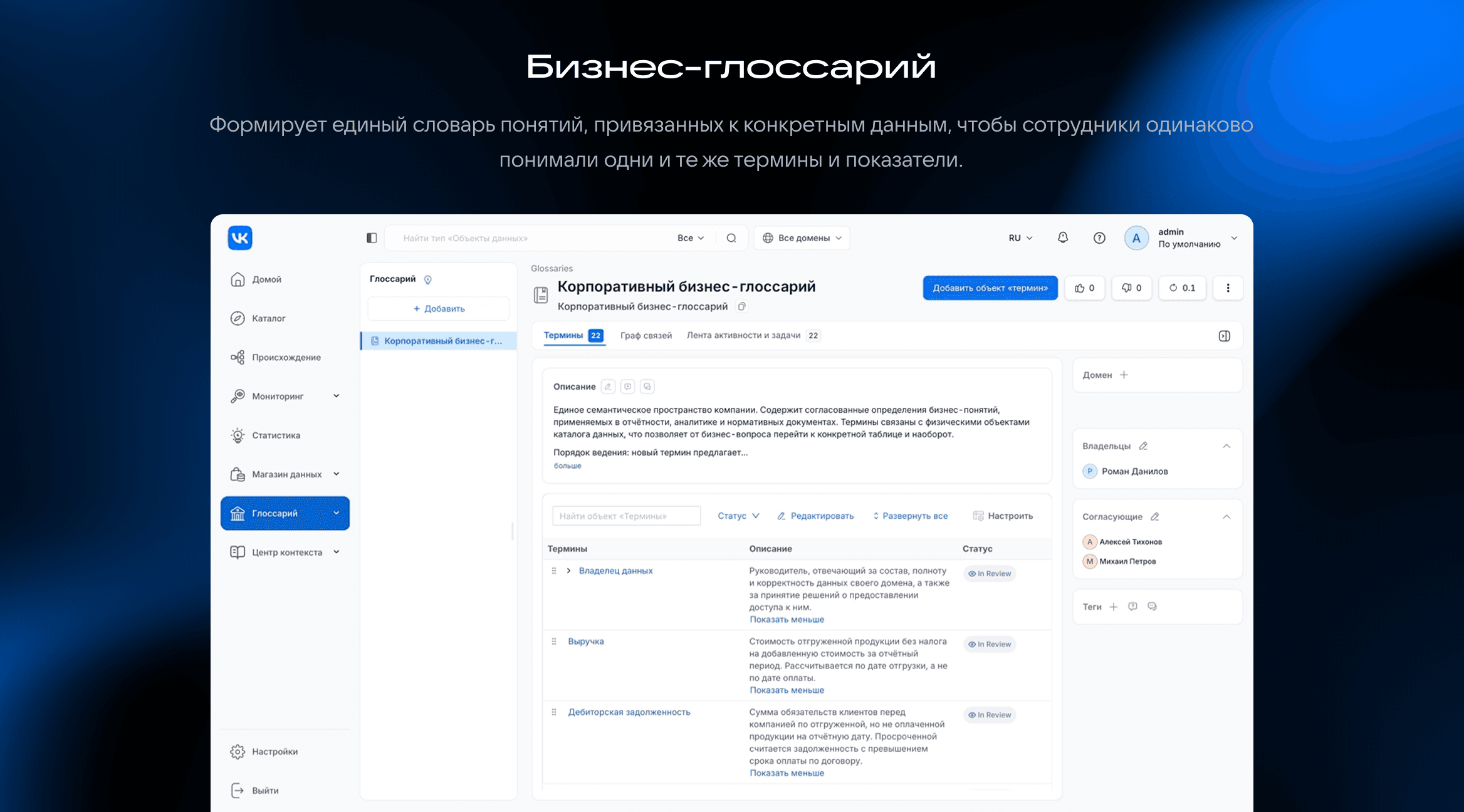Screen dimensions: 1464x812
Task: Click the search magnifier icon
Action: click(x=731, y=238)
